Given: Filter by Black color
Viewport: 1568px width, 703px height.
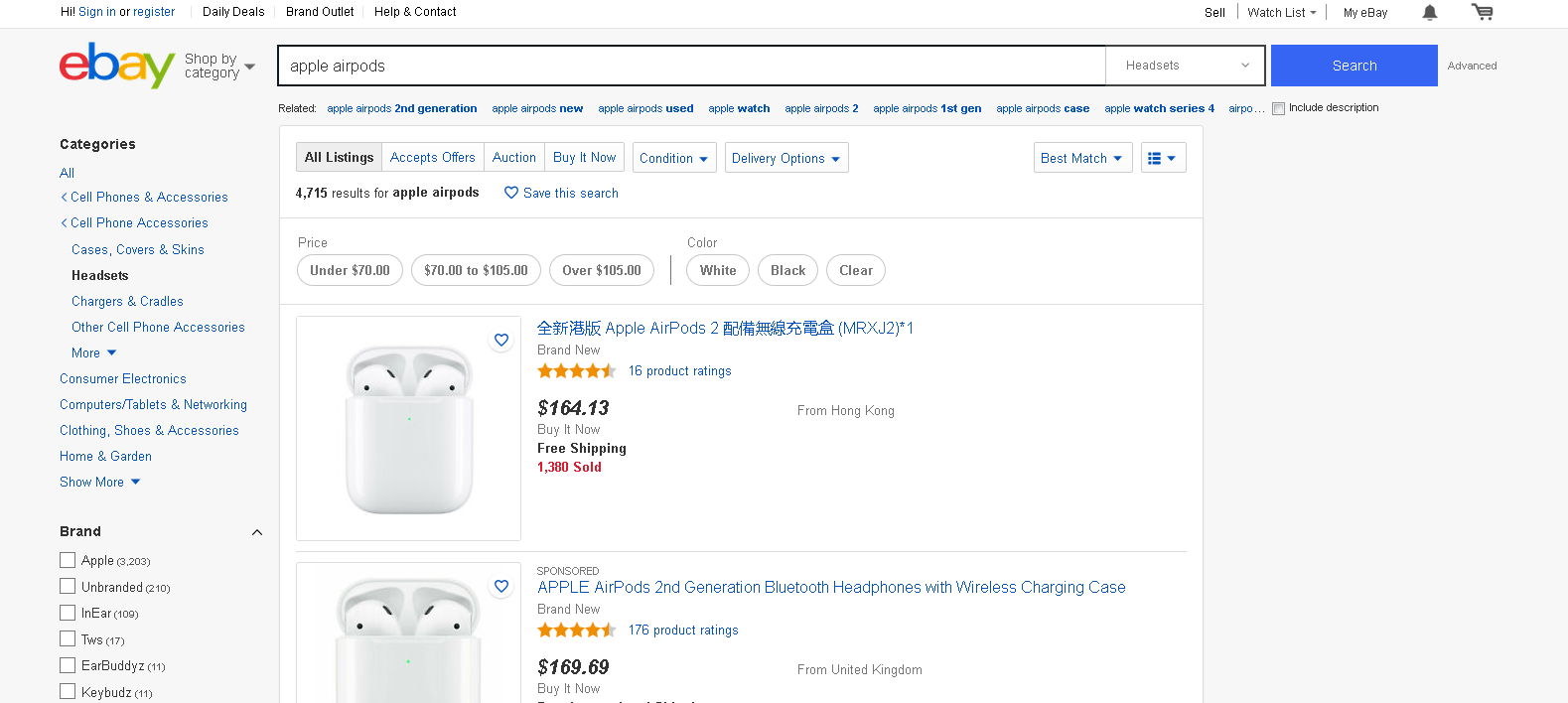Looking at the screenshot, I should click(x=788, y=270).
